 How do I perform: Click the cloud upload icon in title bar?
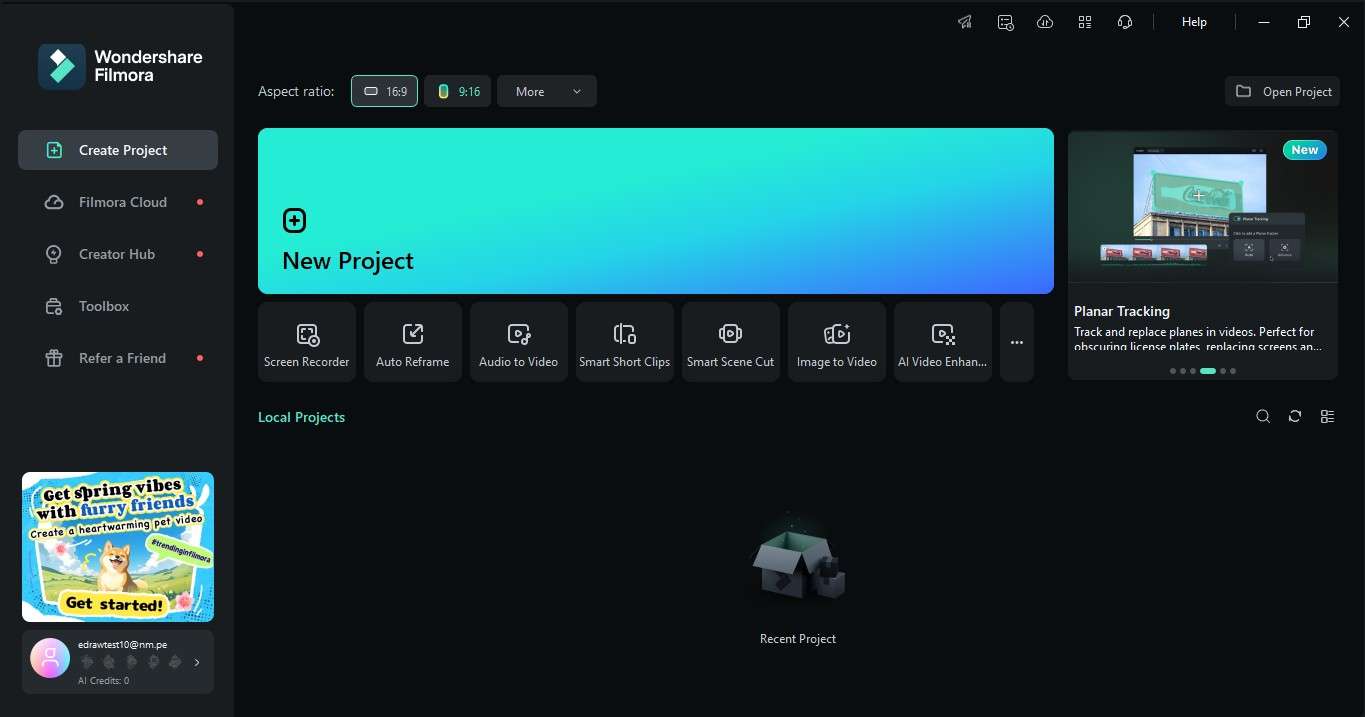pyautogui.click(x=1045, y=22)
